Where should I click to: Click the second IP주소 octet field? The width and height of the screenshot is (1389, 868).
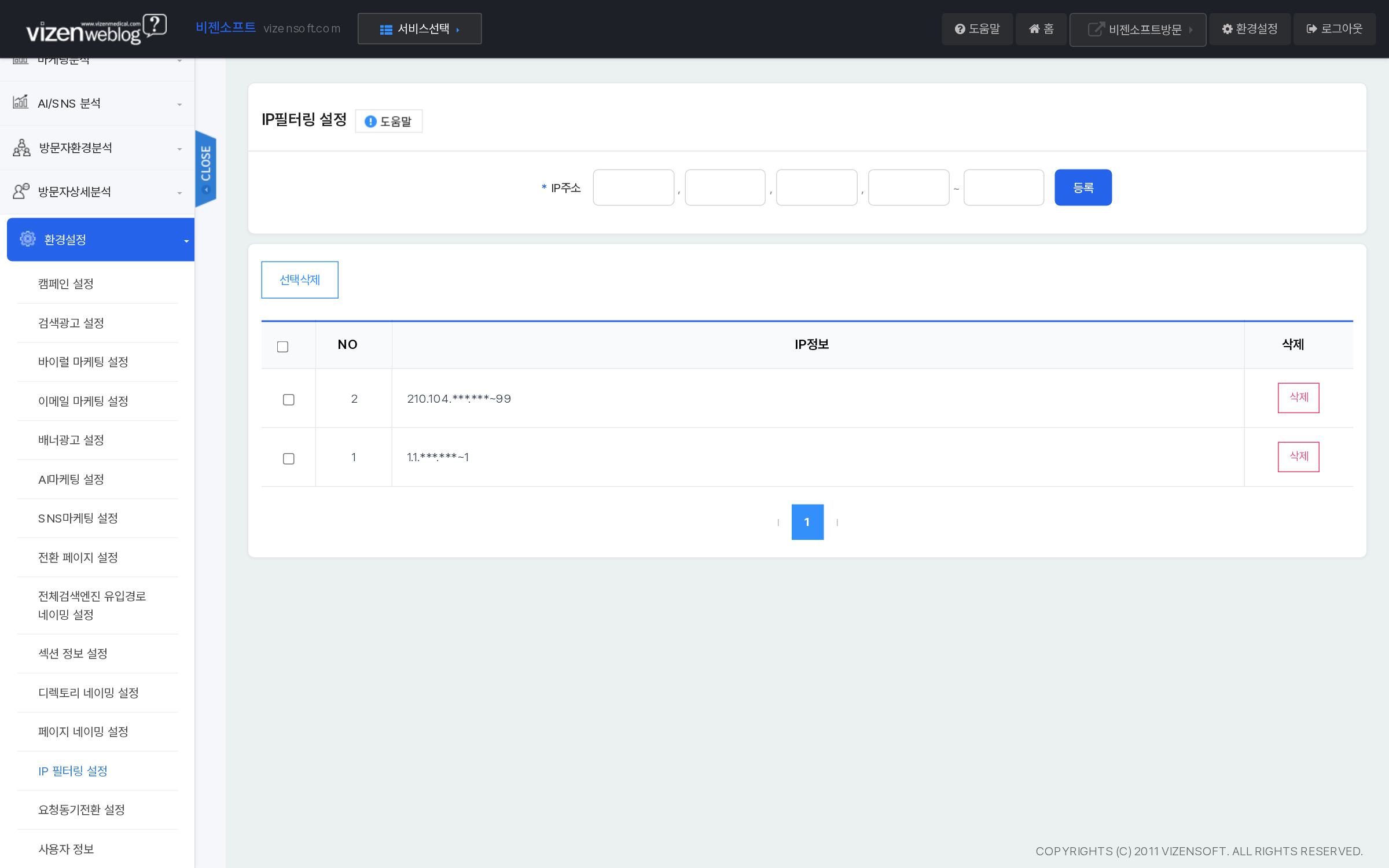[x=725, y=187]
